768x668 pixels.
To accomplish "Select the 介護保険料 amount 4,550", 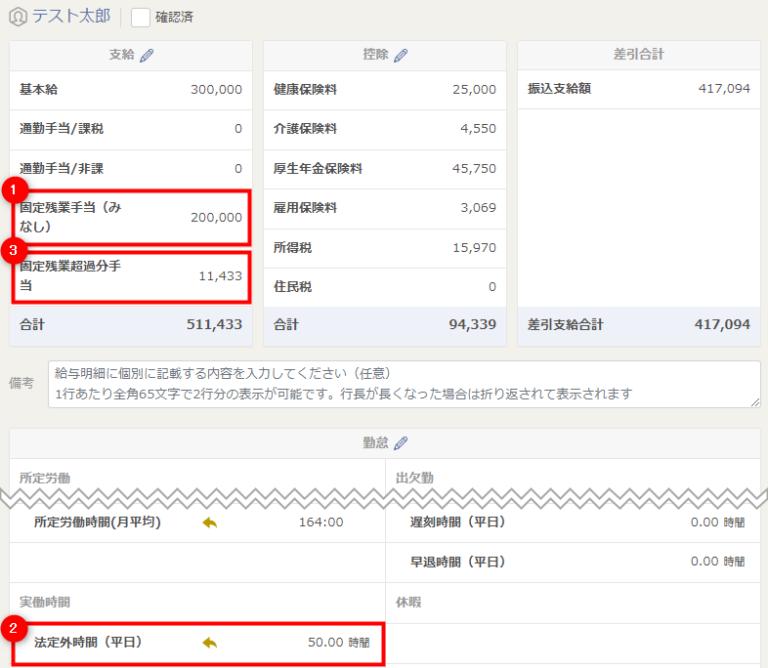I will click(x=478, y=129).
